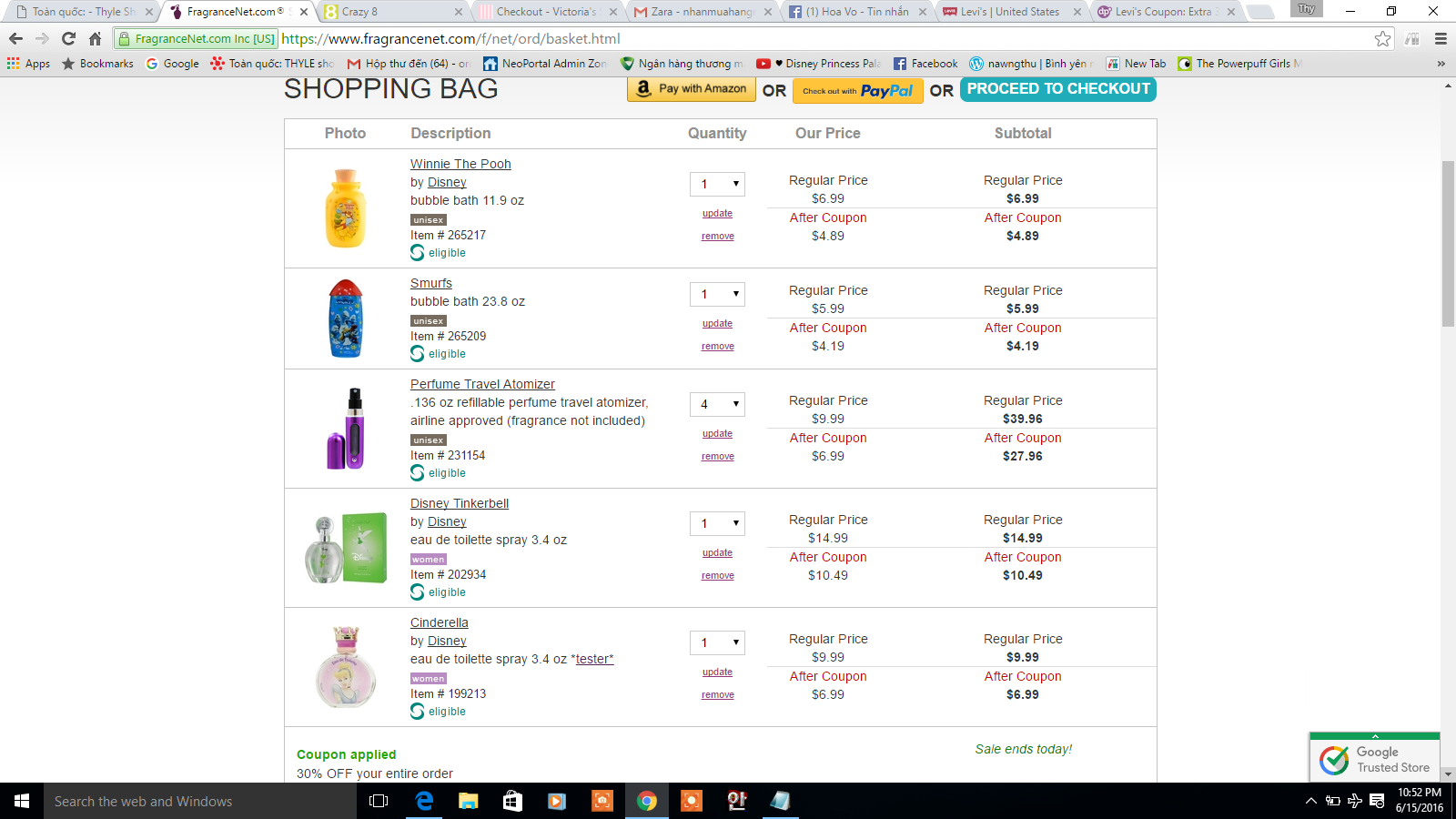Image resolution: width=1456 pixels, height=819 pixels.
Task: Change quantity dropdown for Cinderella
Action: (717, 642)
